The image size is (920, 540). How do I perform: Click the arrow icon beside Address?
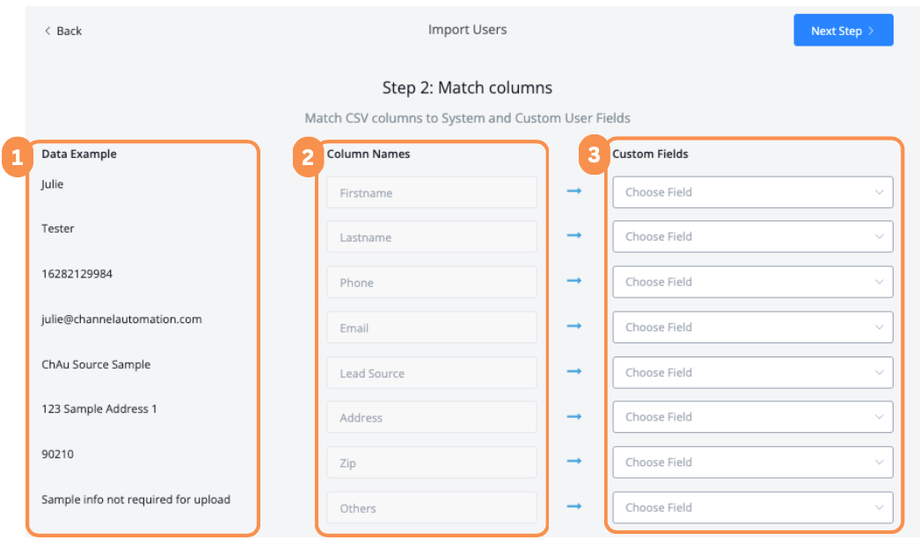coord(574,416)
